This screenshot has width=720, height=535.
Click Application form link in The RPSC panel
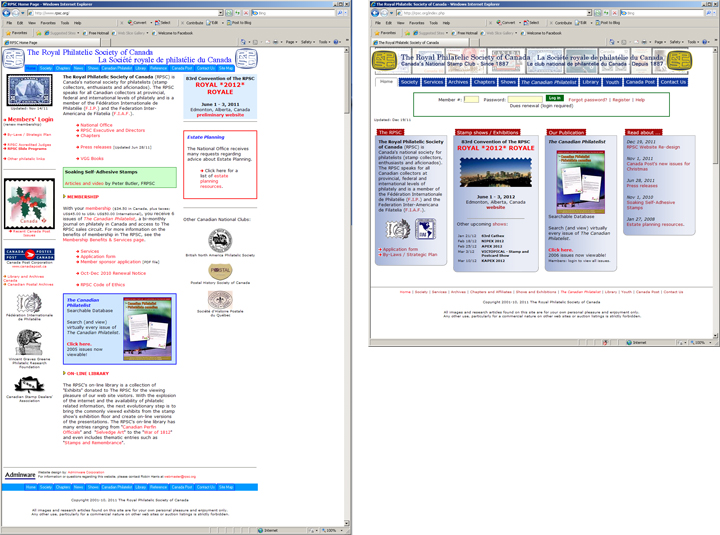(400, 249)
